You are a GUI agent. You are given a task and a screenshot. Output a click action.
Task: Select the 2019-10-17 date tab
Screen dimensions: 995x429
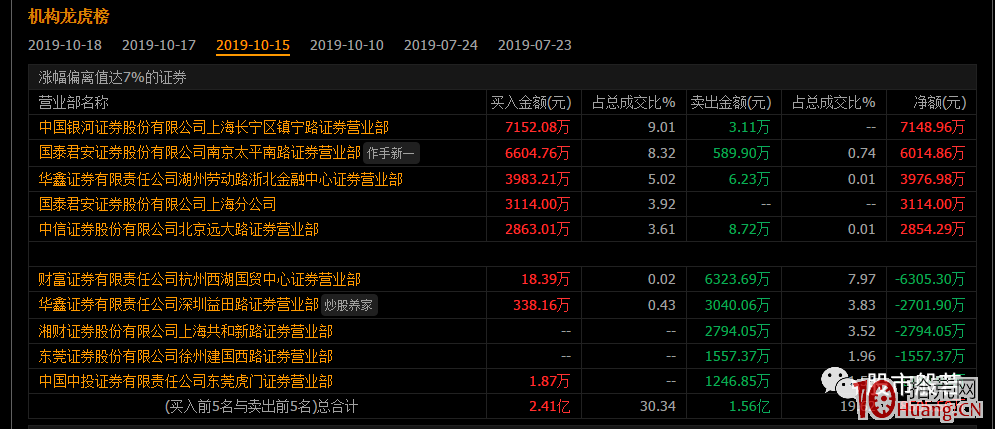click(159, 46)
